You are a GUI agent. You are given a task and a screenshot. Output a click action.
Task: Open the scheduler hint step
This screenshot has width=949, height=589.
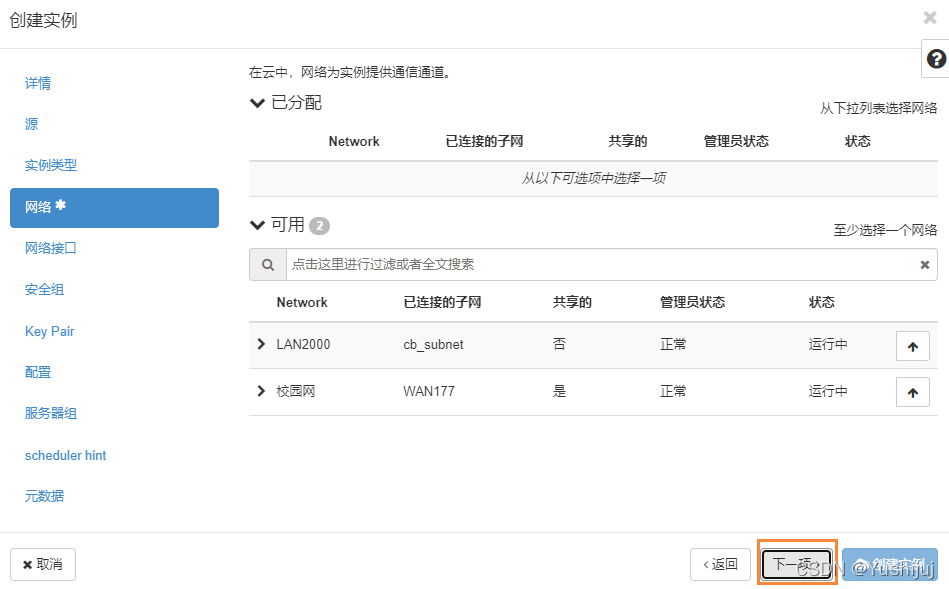pyautogui.click(x=65, y=455)
